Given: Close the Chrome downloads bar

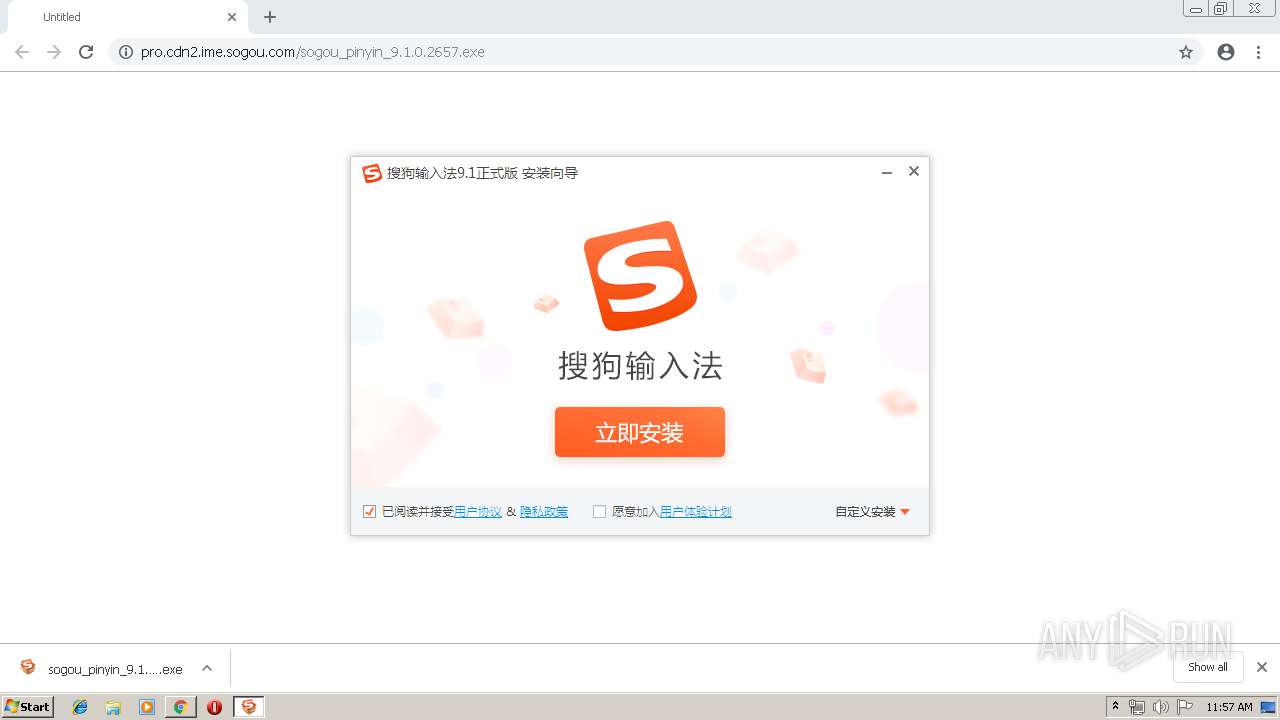Looking at the screenshot, I should 1262,667.
